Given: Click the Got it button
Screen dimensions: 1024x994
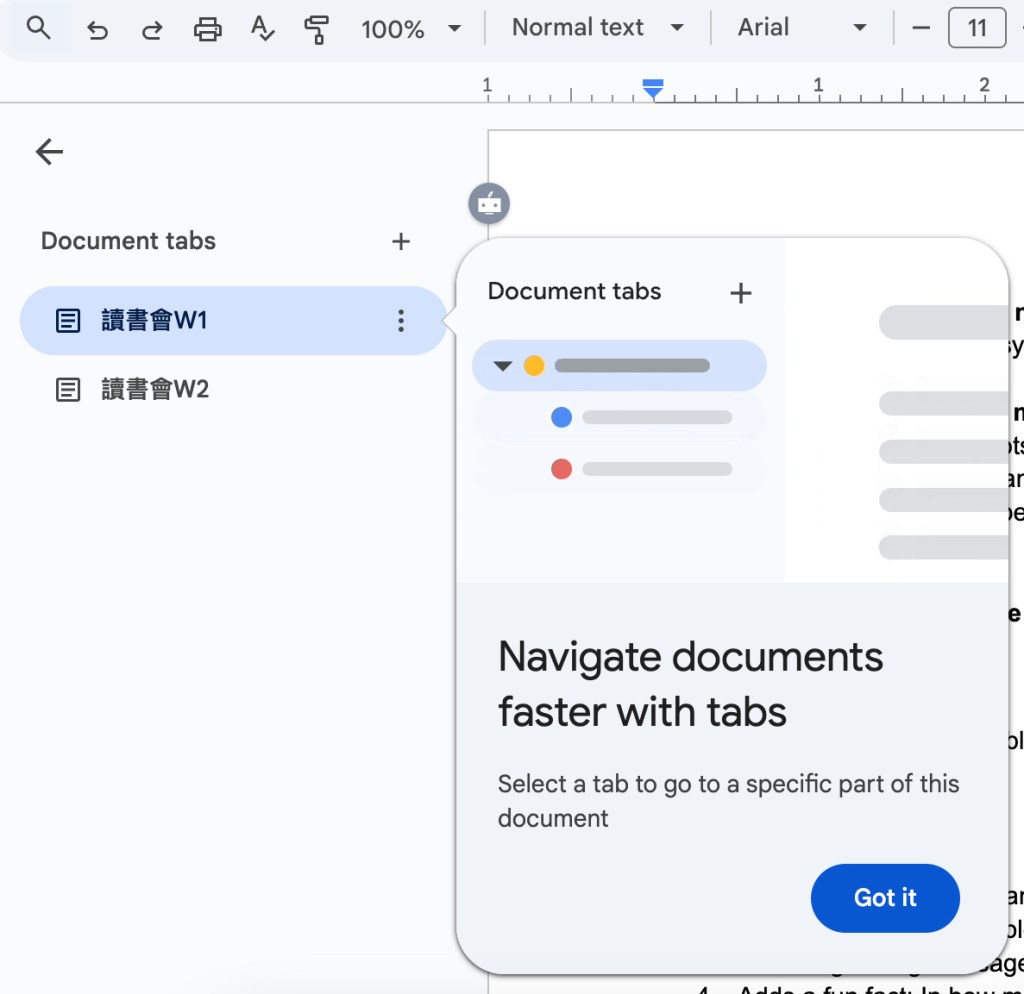Looking at the screenshot, I should click(884, 898).
